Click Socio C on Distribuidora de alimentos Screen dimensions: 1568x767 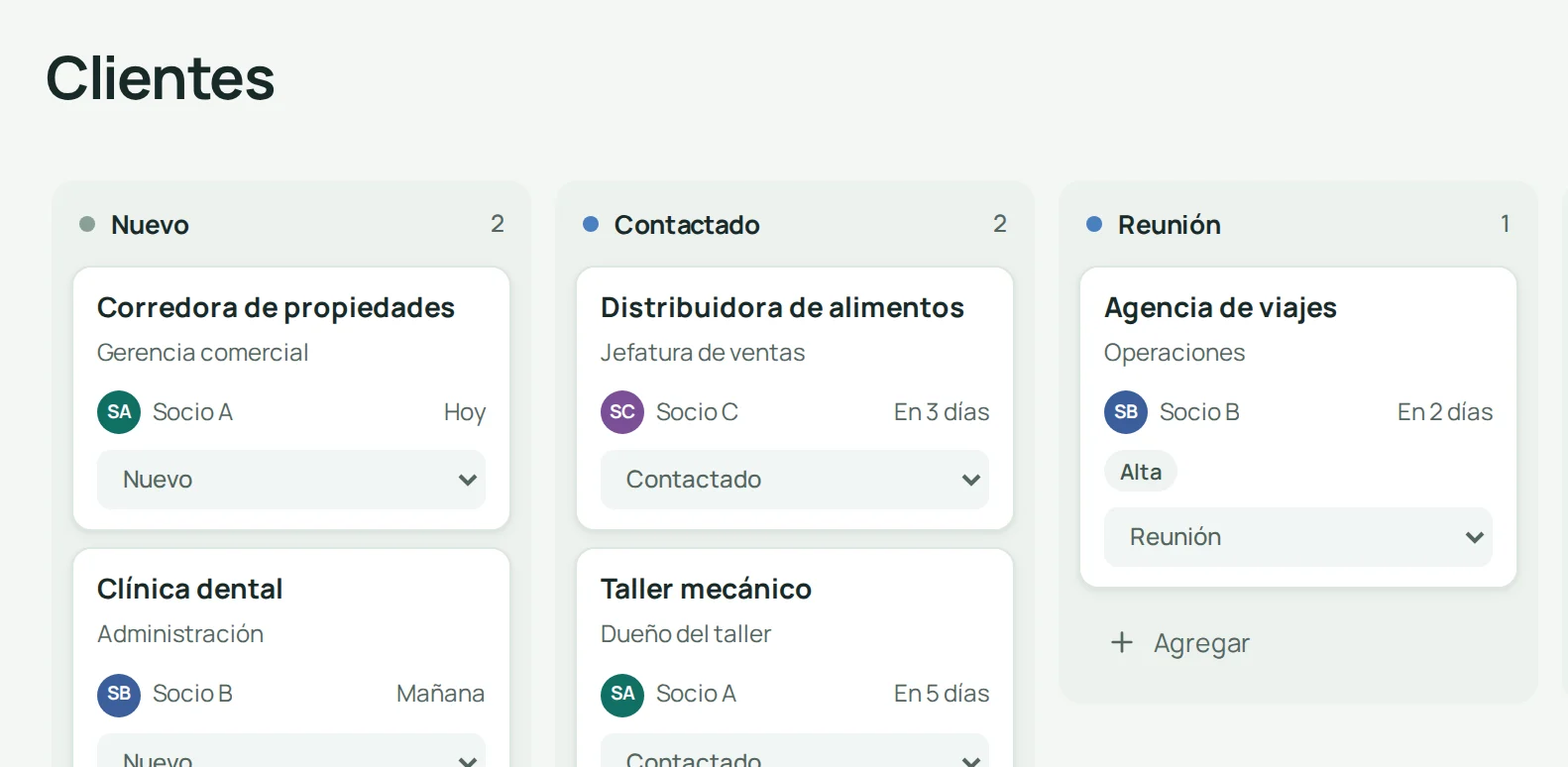[697, 412]
